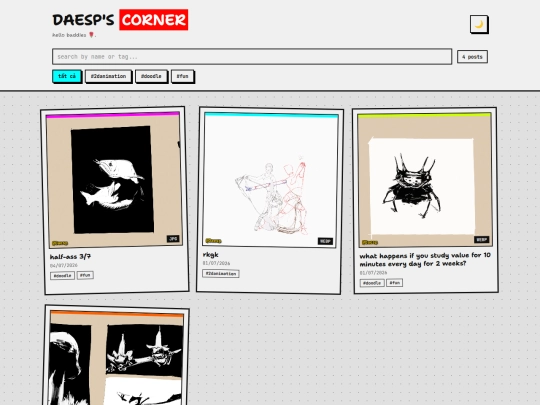Open the dancing figures thumbnail of rkgk

[270, 179]
